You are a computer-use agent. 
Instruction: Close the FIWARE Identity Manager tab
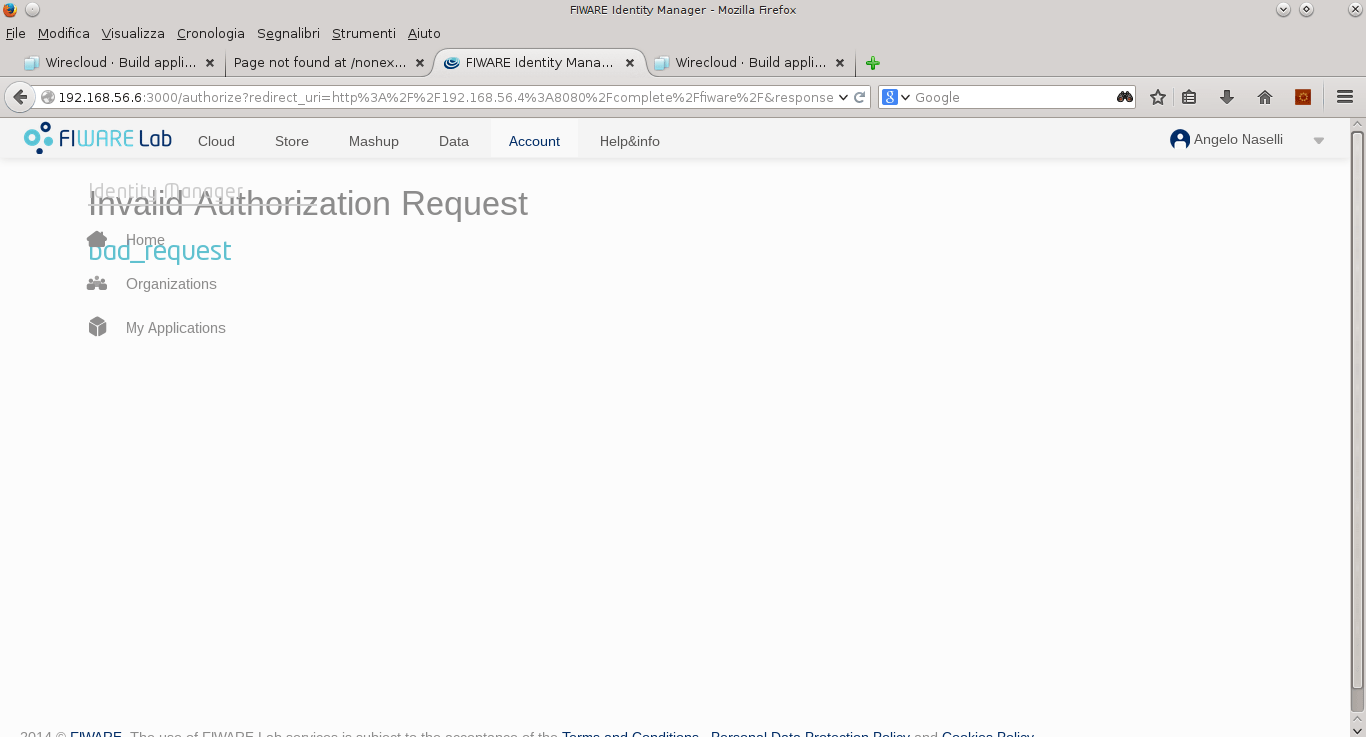630,62
